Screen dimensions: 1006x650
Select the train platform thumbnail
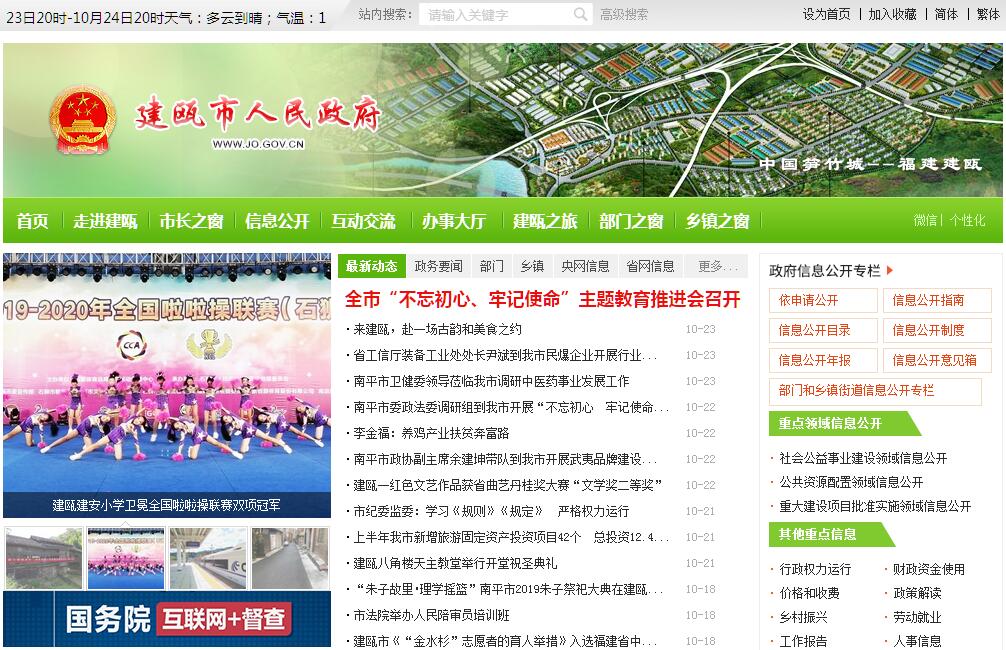(208, 558)
